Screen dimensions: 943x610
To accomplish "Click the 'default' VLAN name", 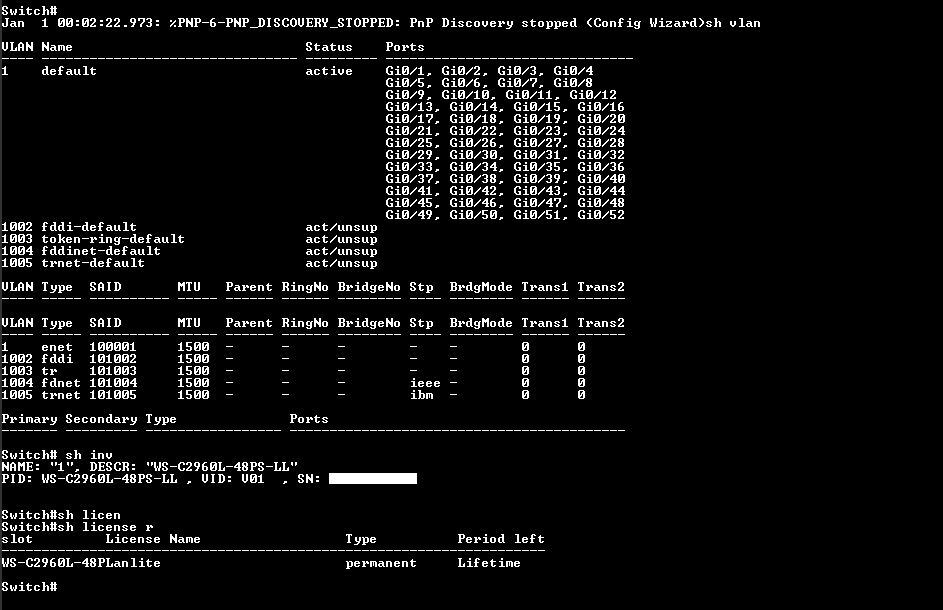I will 69,71.
